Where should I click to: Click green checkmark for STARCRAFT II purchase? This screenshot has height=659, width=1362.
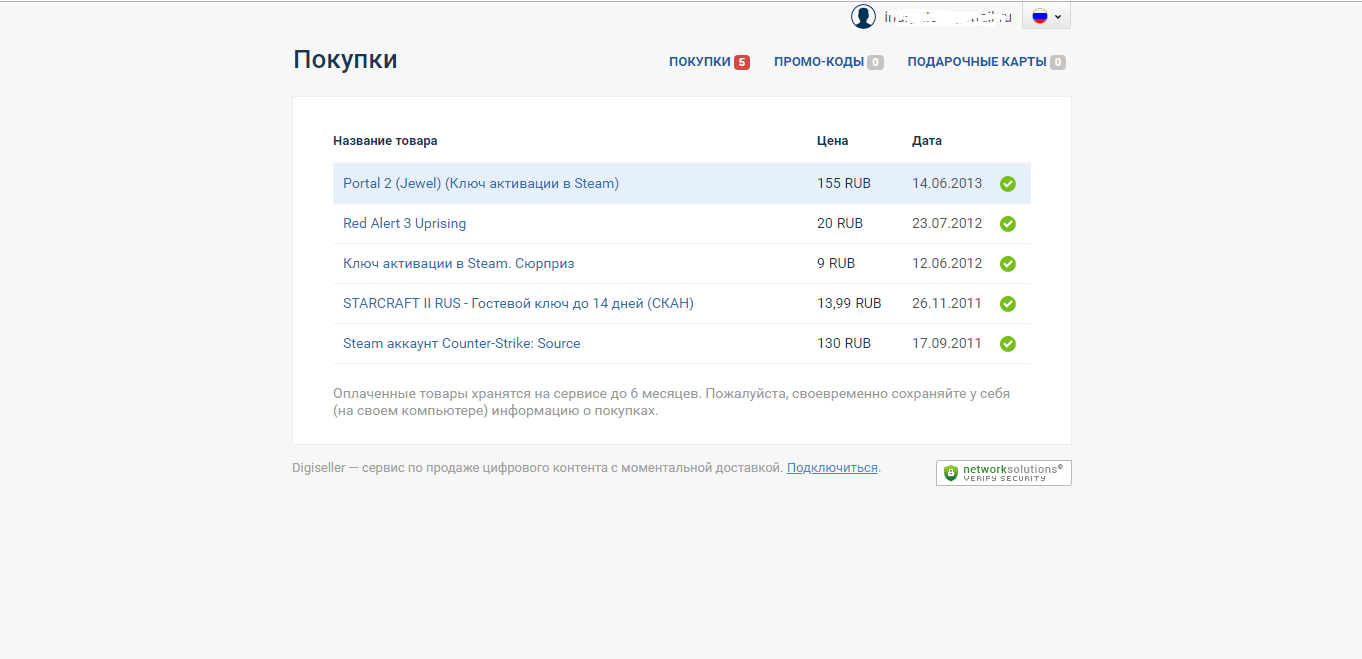tap(1008, 304)
